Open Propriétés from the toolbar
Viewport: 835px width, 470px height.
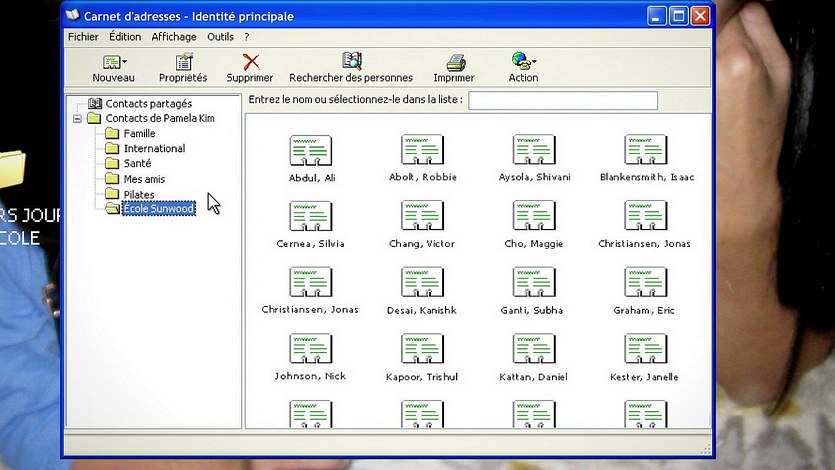coord(183,62)
